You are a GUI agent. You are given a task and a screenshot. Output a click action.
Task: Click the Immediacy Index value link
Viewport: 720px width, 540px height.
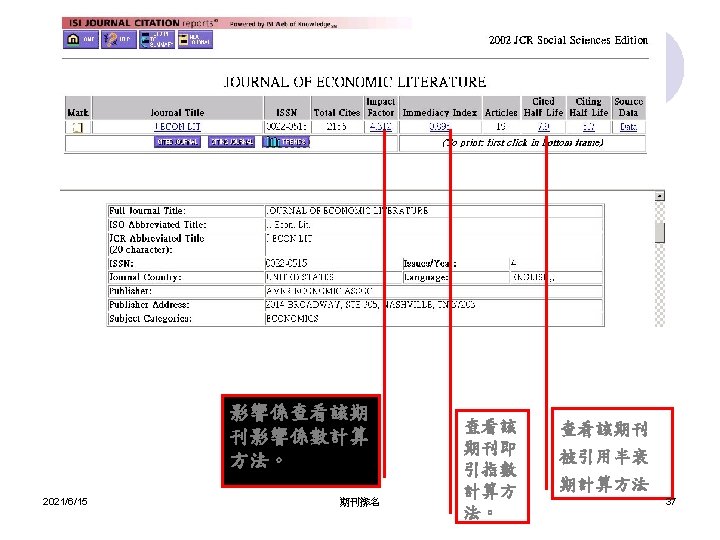(440, 127)
